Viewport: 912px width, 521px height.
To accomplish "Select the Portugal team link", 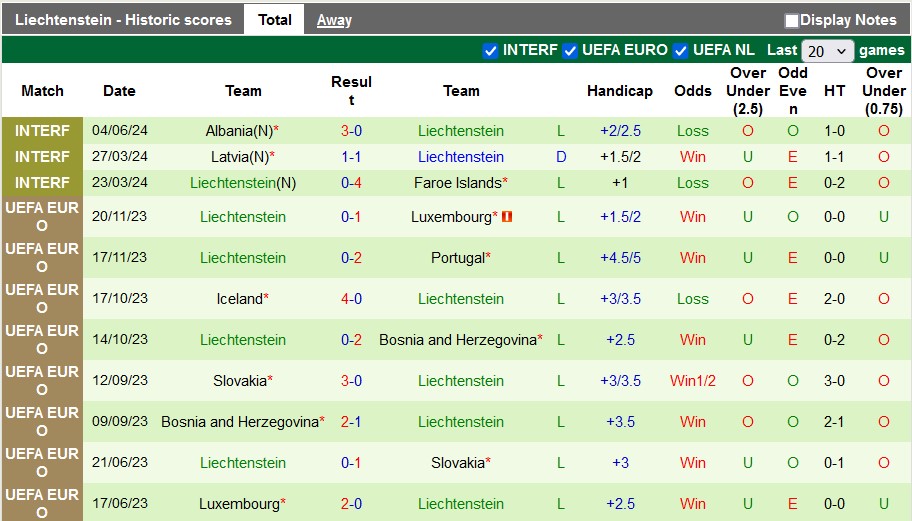I will 457,258.
